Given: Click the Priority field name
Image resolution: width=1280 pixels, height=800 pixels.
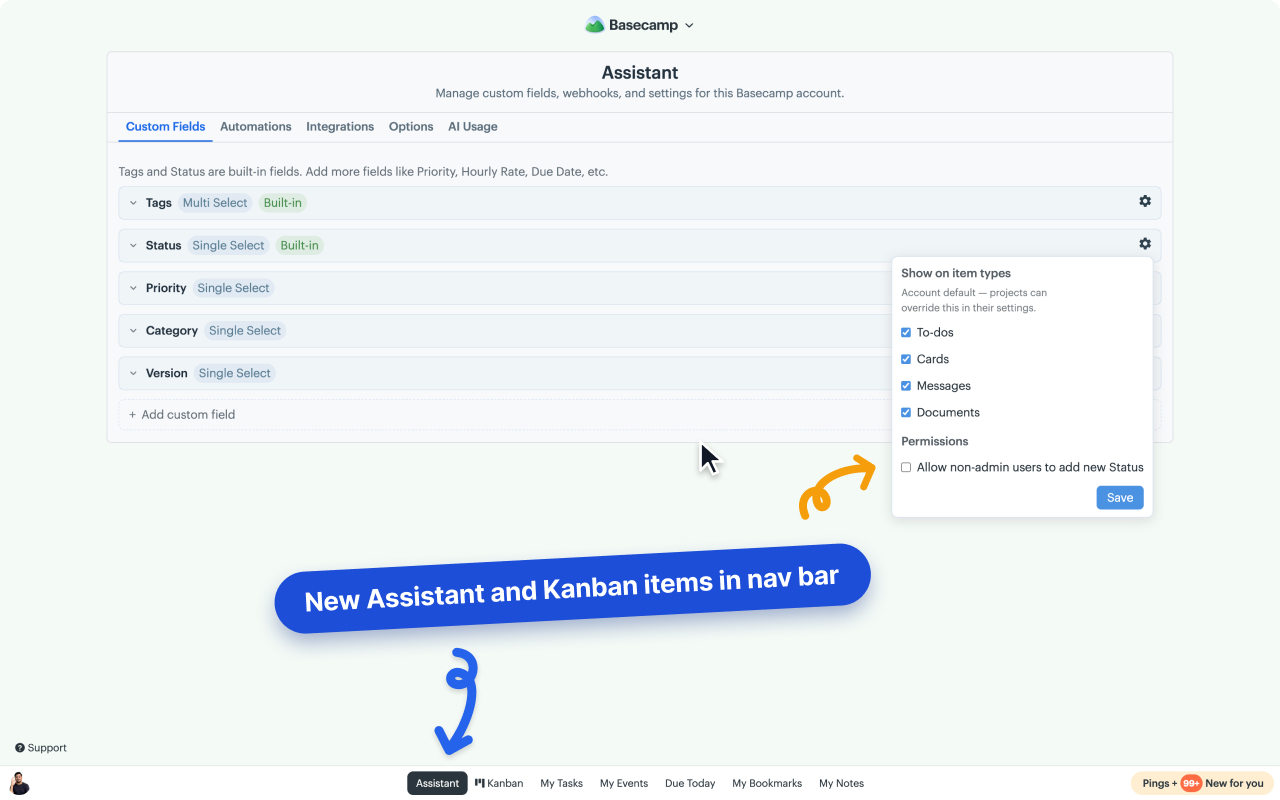Looking at the screenshot, I should (166, 288).
